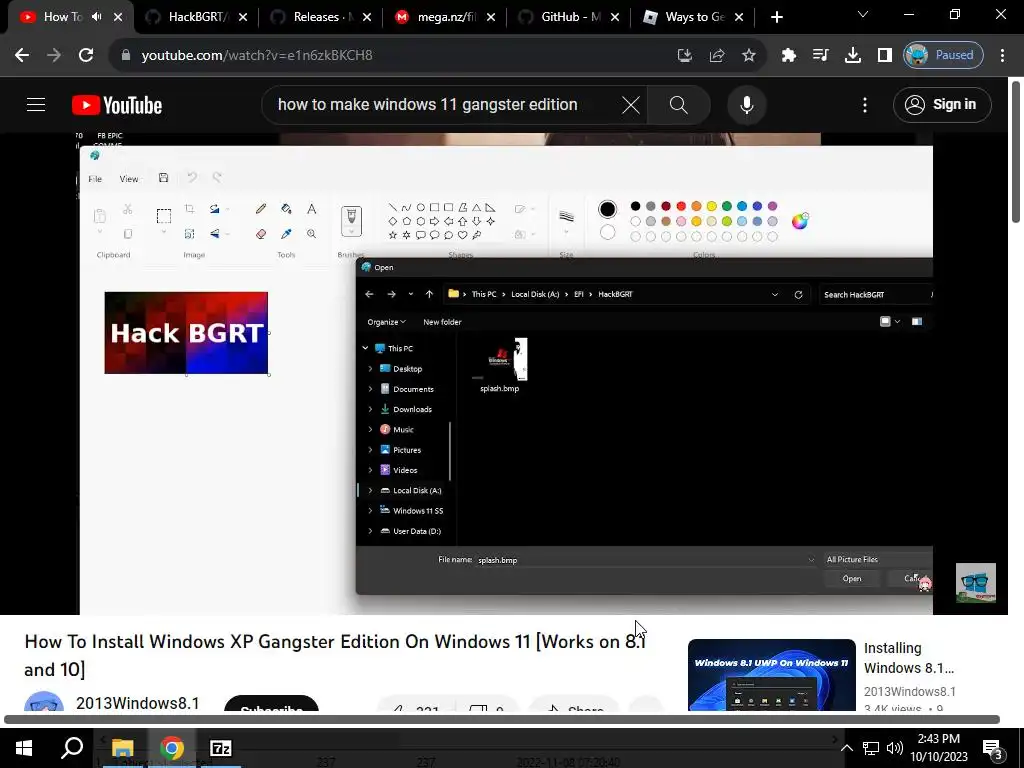Collapse This PC tree node

(x=366, y=349)
